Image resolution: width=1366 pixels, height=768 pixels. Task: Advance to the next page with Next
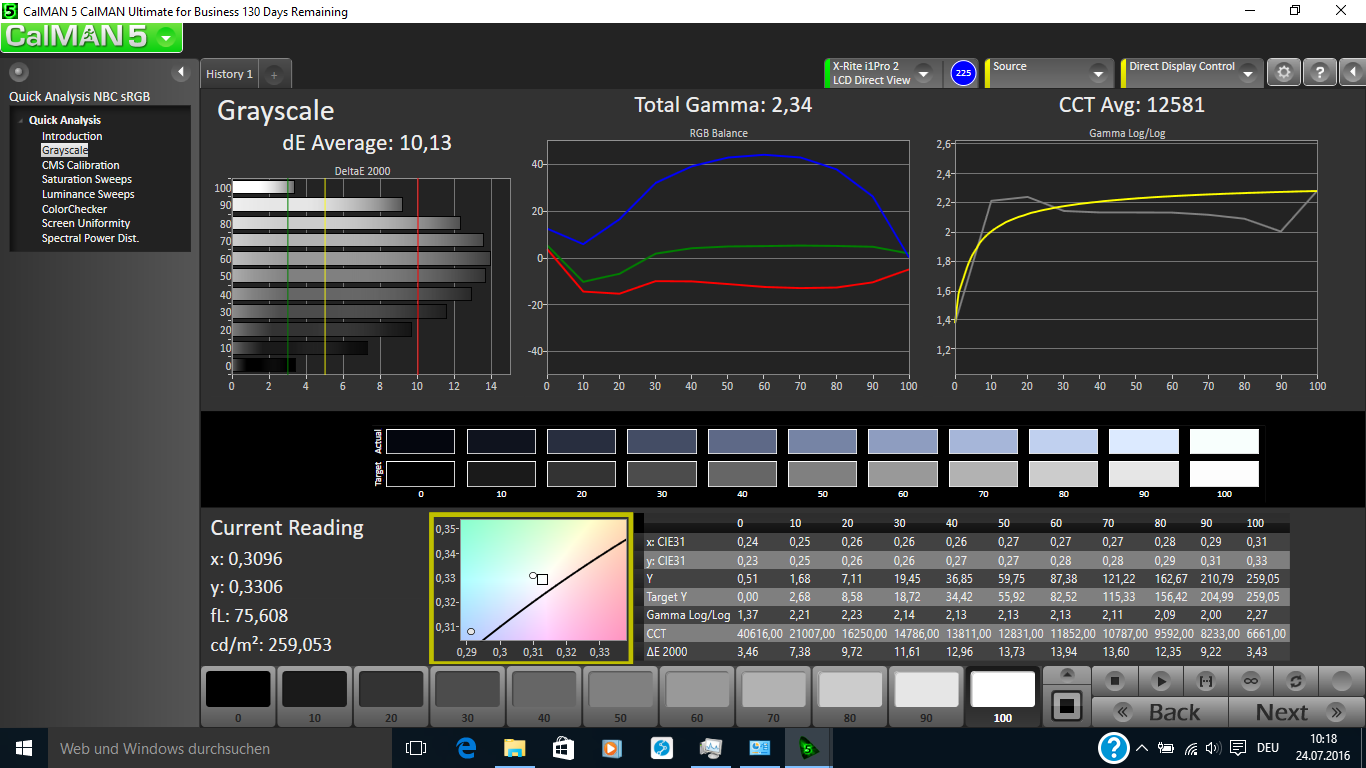coord(1295,712)
